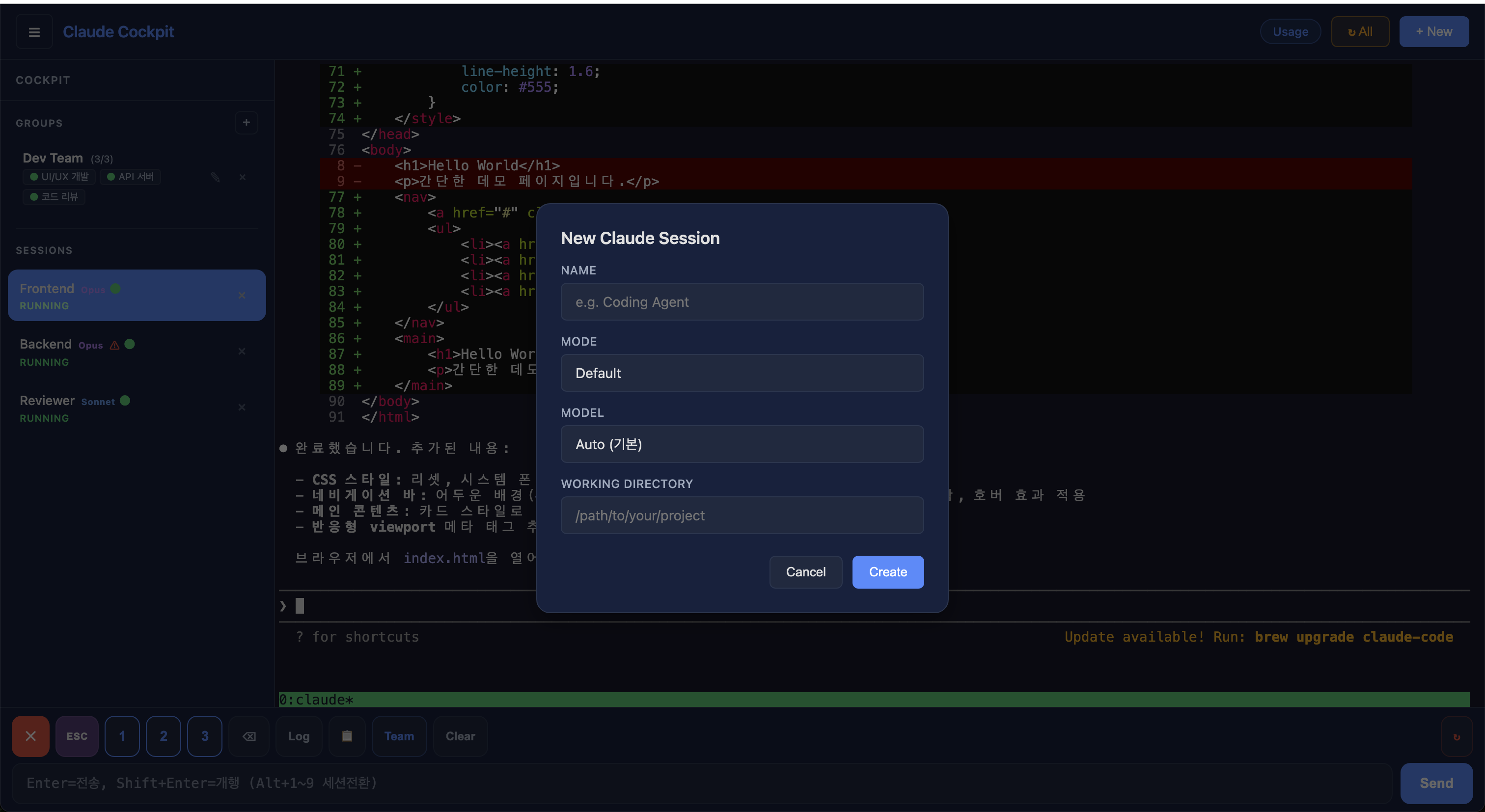Open the Usage panel
Image resolution: width=1485 pixels, height=812 pixels.
(1290, 32)
